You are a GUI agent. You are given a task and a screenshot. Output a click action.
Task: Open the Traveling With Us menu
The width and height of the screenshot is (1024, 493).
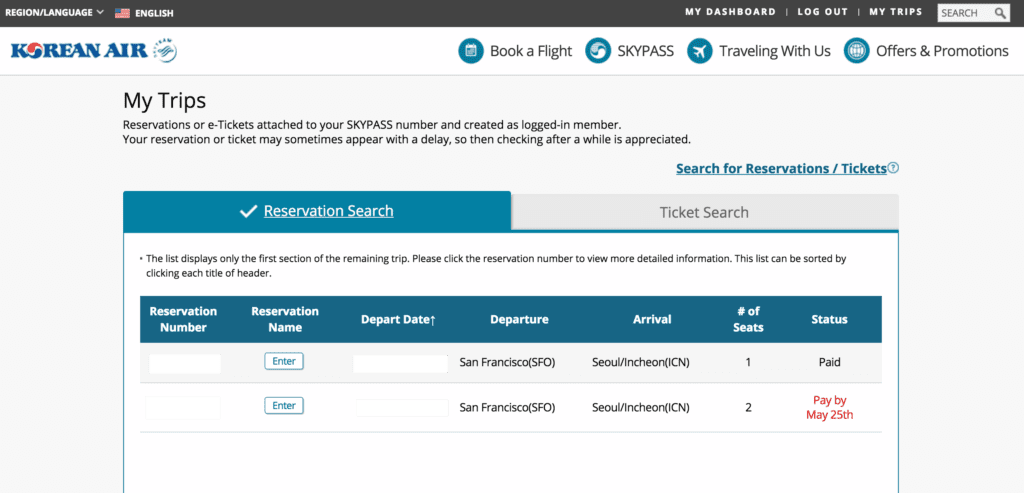[775, 51]
